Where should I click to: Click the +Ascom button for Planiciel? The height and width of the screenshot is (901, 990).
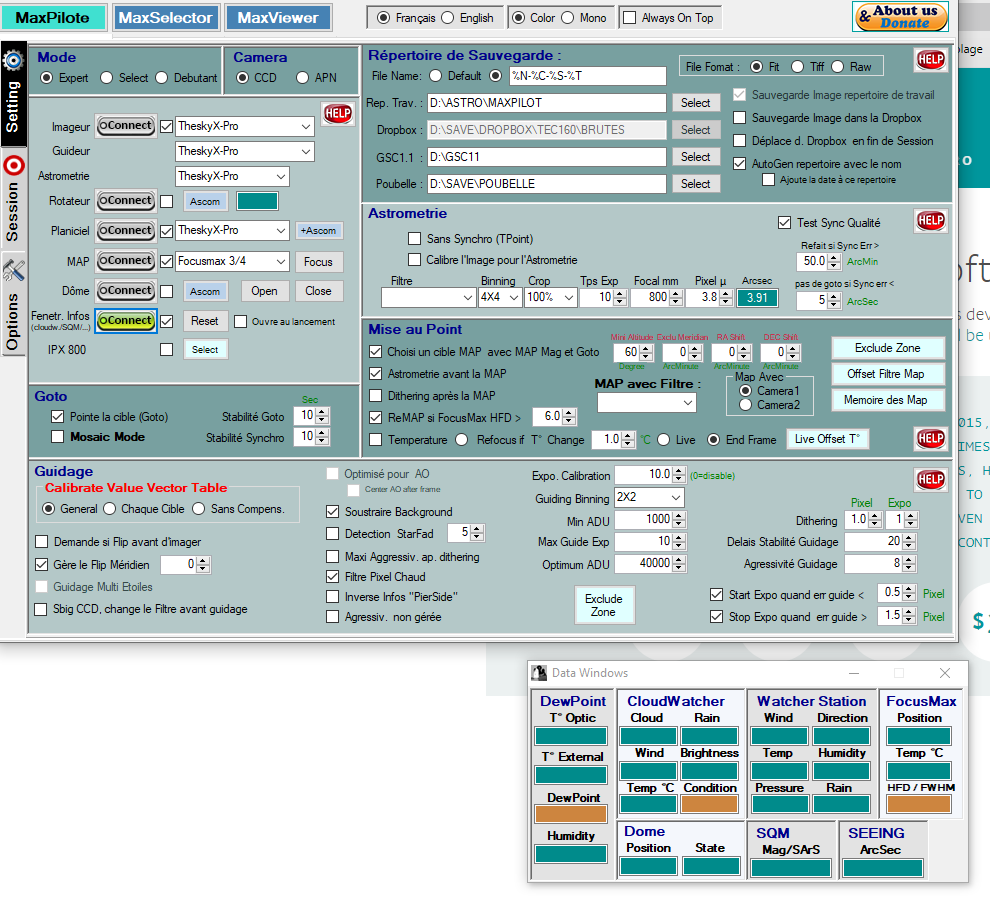coord(319,230)
